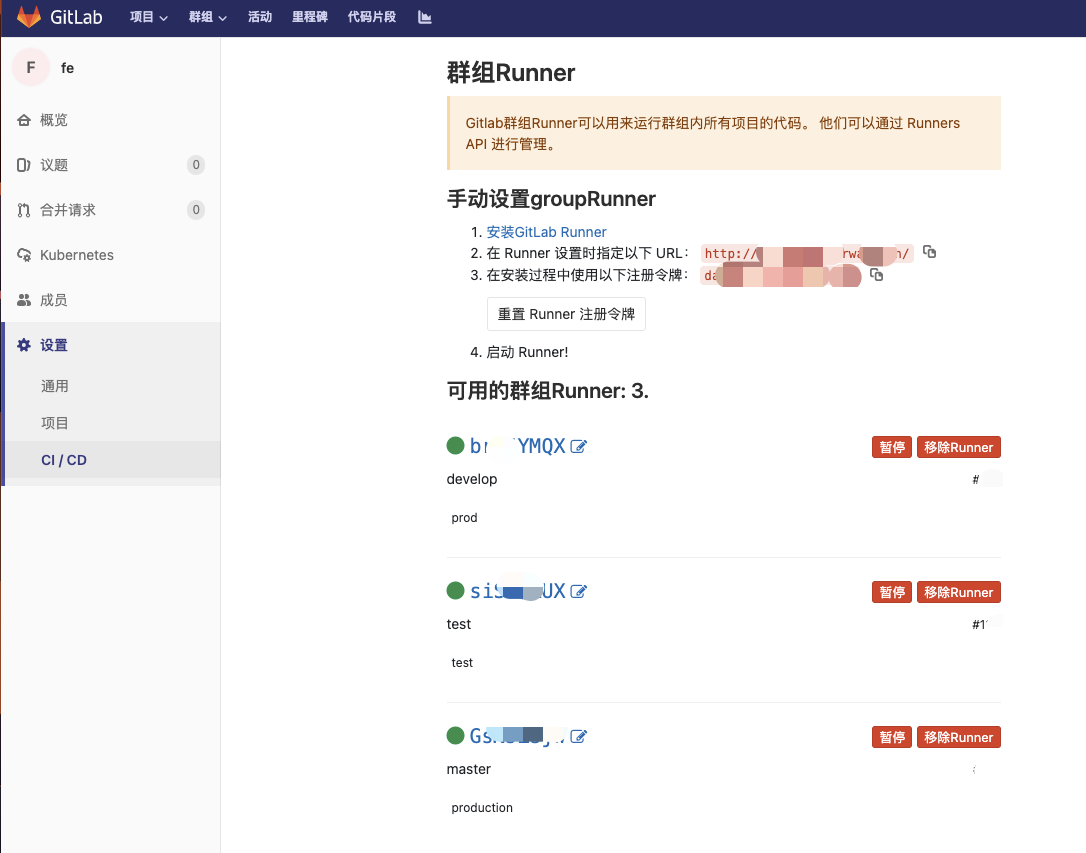Edit the develop runner via pencil icon

[578, 447]
